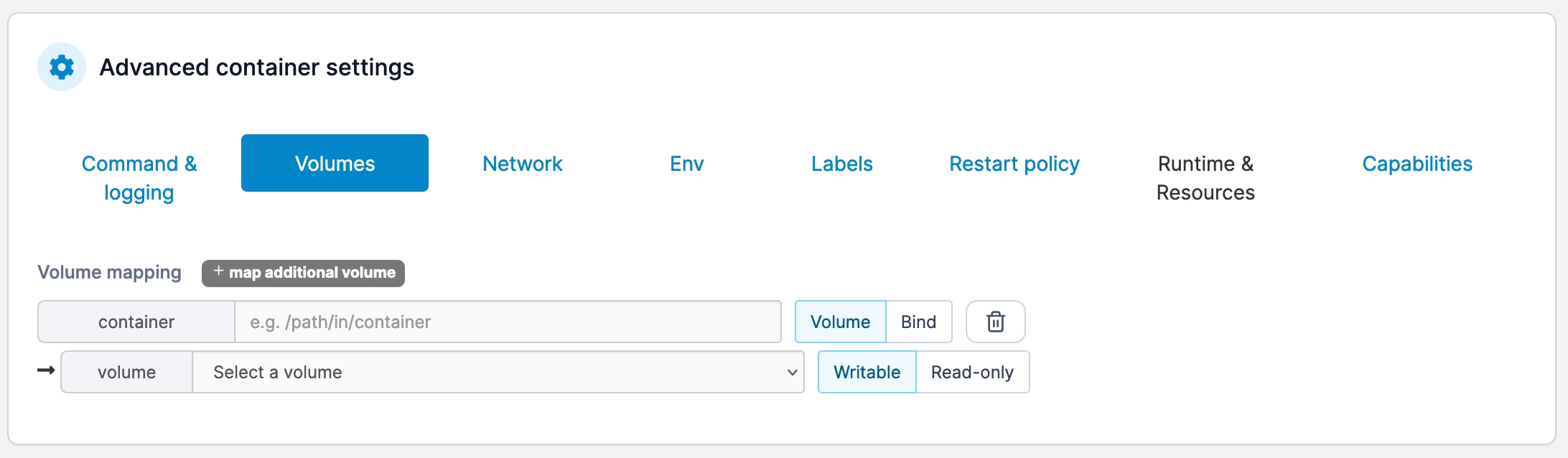Image resolution: width=1568 pixels, height=458 pixels.
Task: Focus the container path input field
Action: pyautogui.click(x=507, y=322)
